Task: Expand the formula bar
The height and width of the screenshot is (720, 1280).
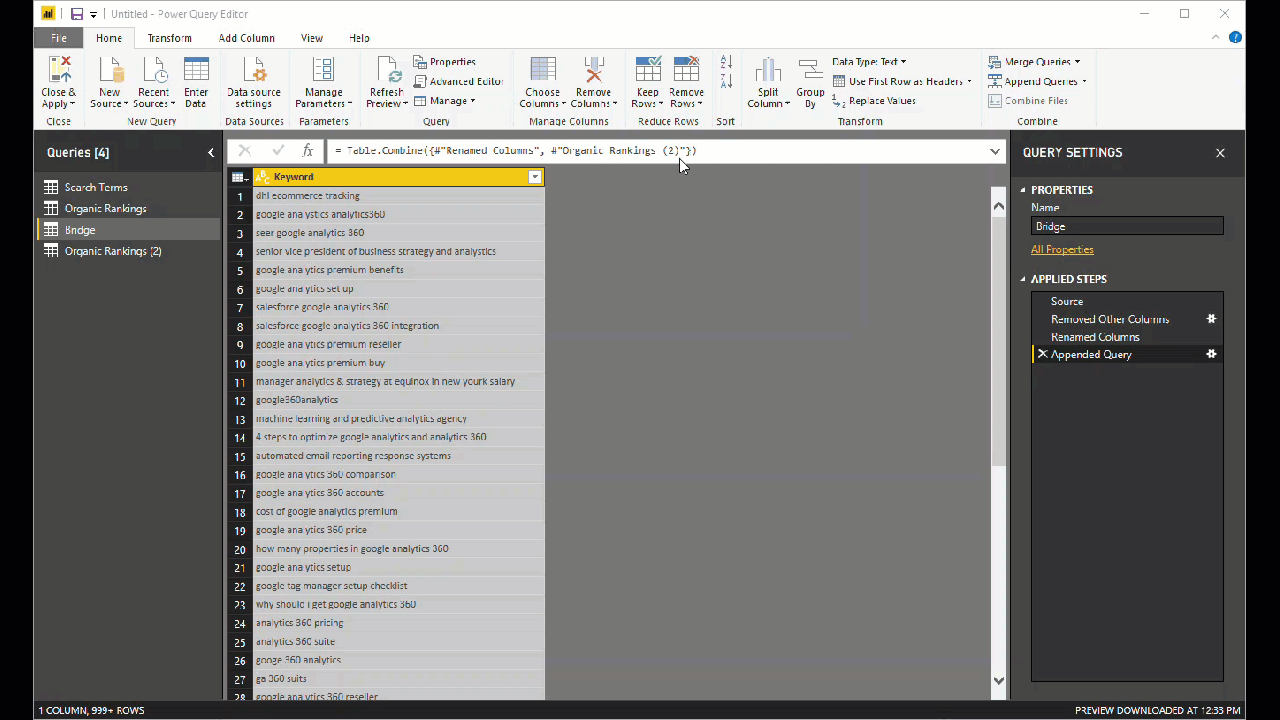Action: tap(995, 152)
